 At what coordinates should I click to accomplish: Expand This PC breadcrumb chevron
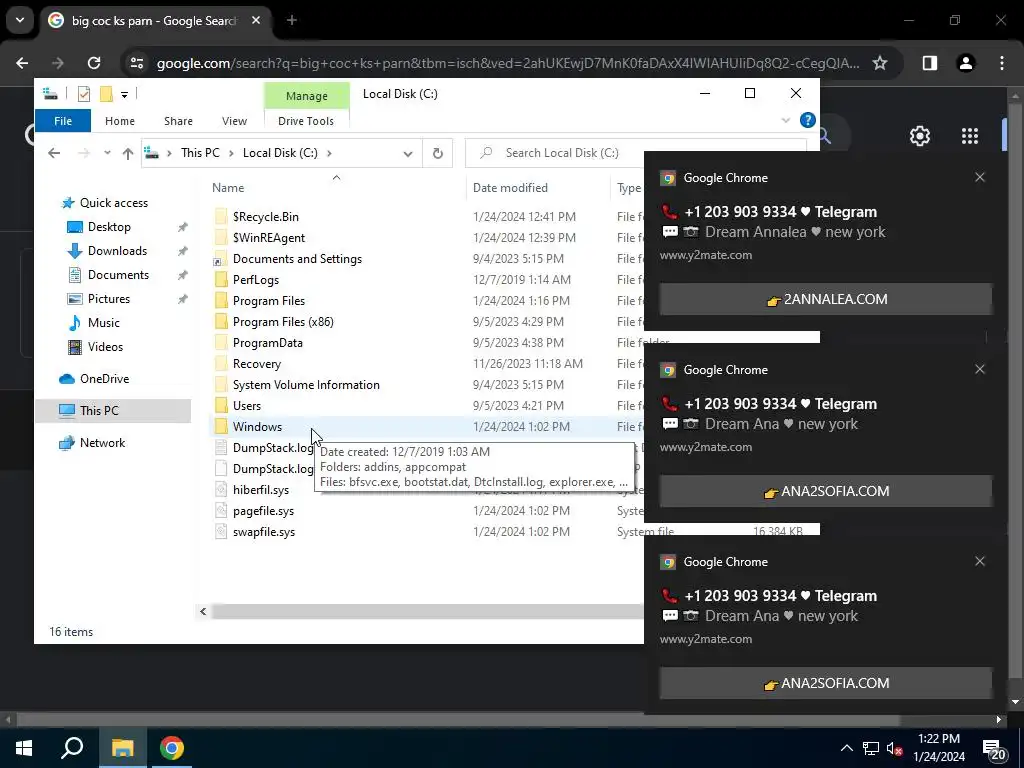(231, 153)
